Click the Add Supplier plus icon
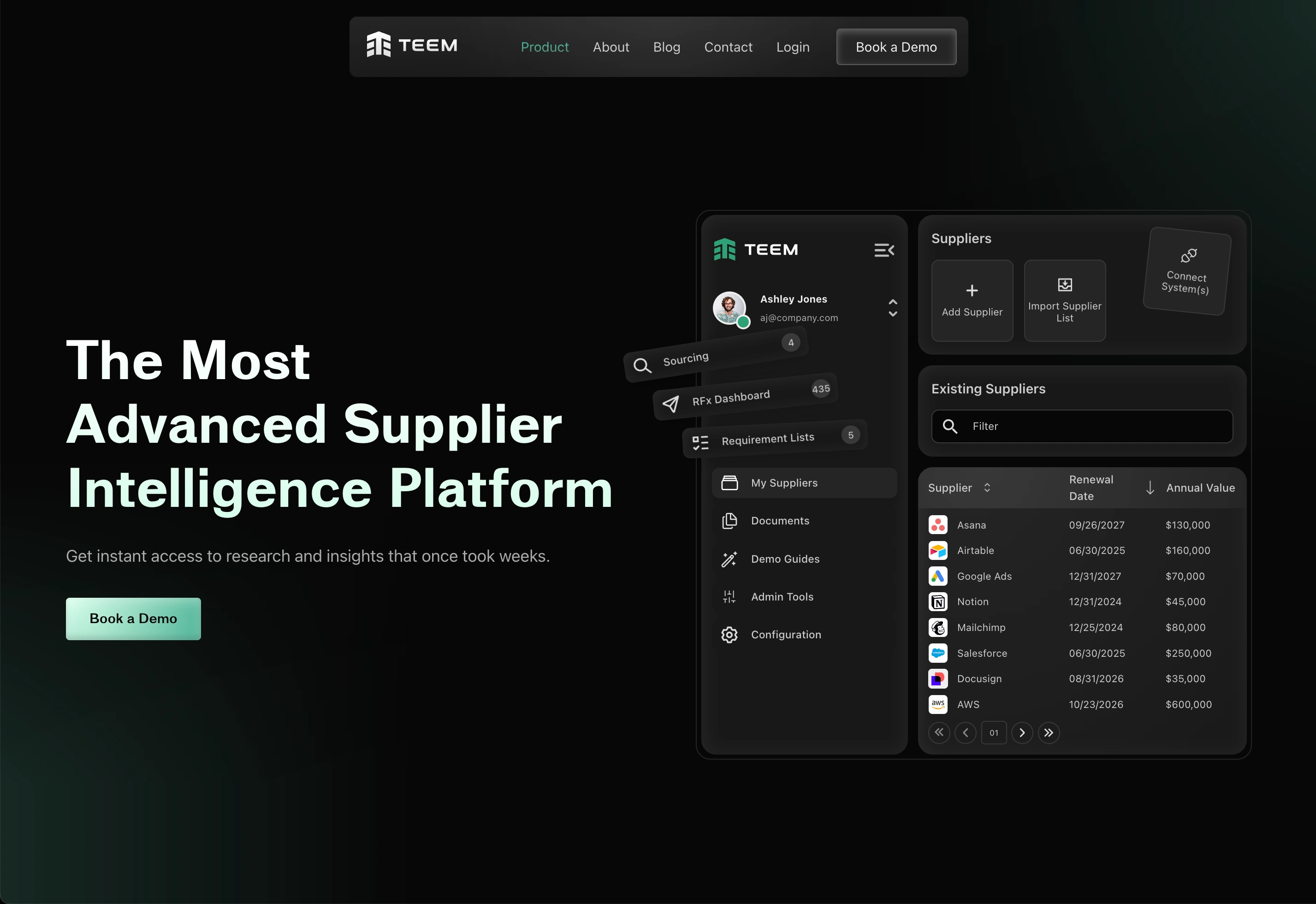Screen dimensions: 1316x904 click(x=972, y=291)
